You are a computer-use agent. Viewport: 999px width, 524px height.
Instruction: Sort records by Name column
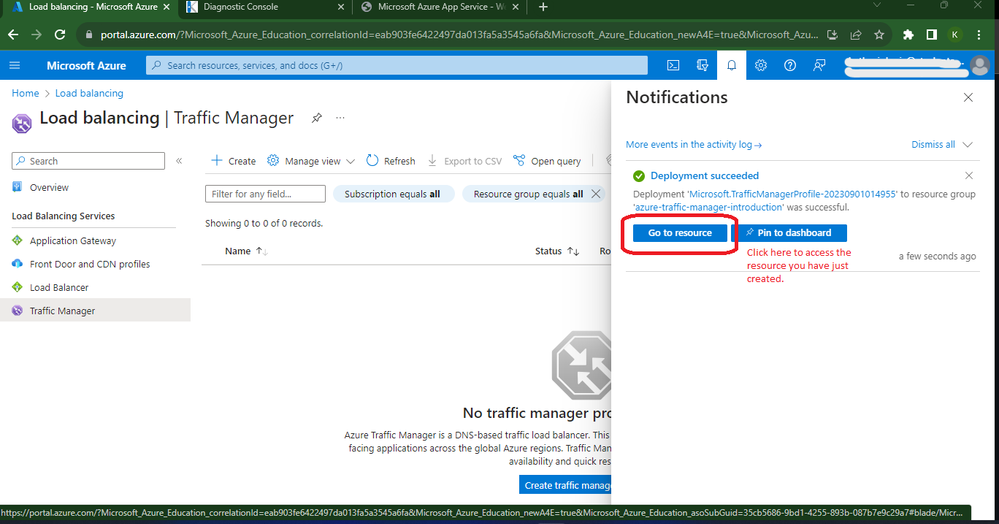click(x=246, y=251)
